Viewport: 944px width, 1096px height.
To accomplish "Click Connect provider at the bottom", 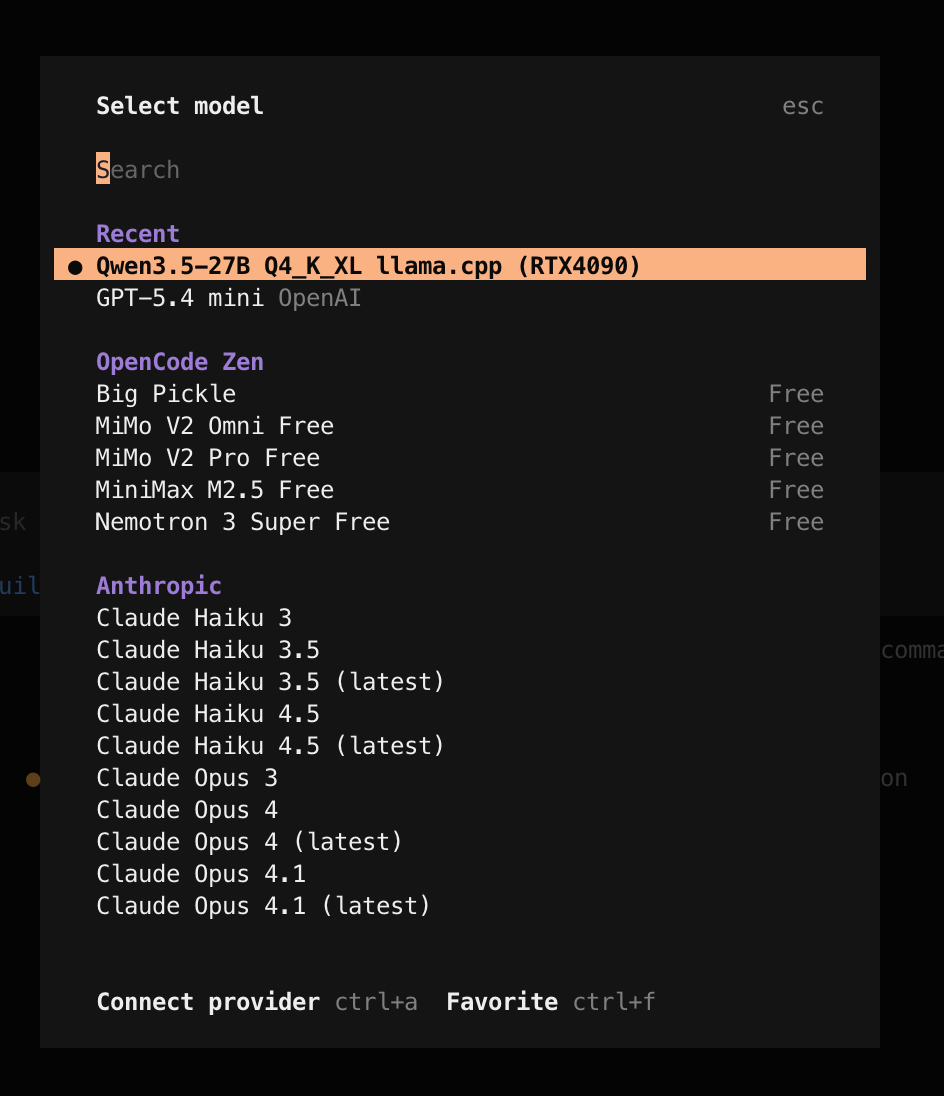I will point(208,1002).
